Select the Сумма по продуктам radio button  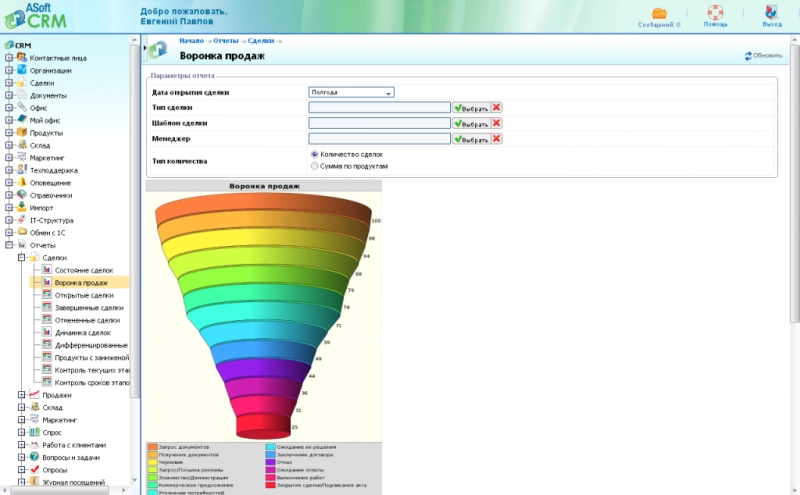(x=315, y=166)
